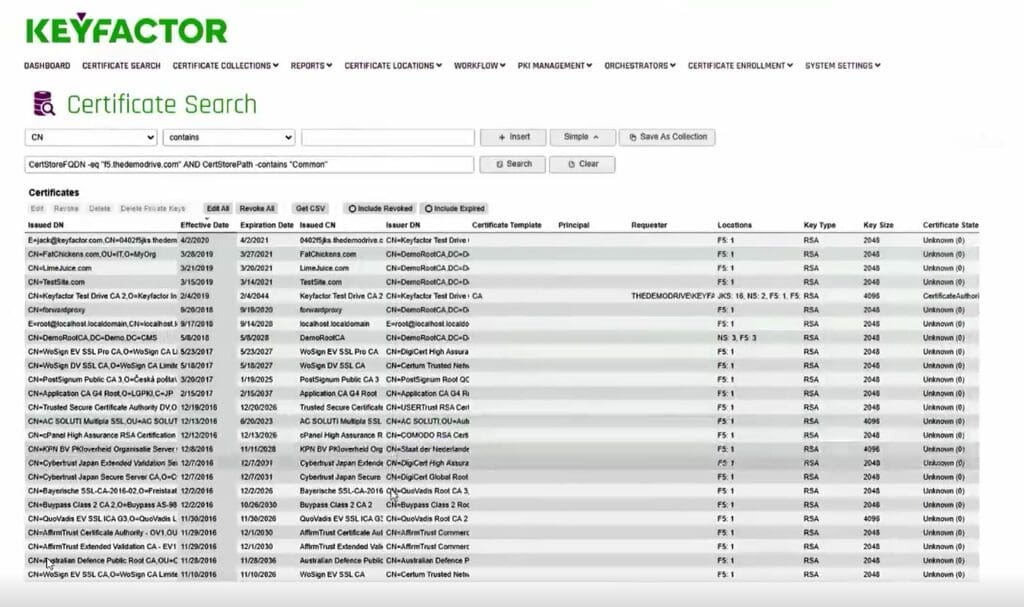Select the CN=forwardproxy certificate row
The height and width of the screenshot is (607, 1024).
502,310
